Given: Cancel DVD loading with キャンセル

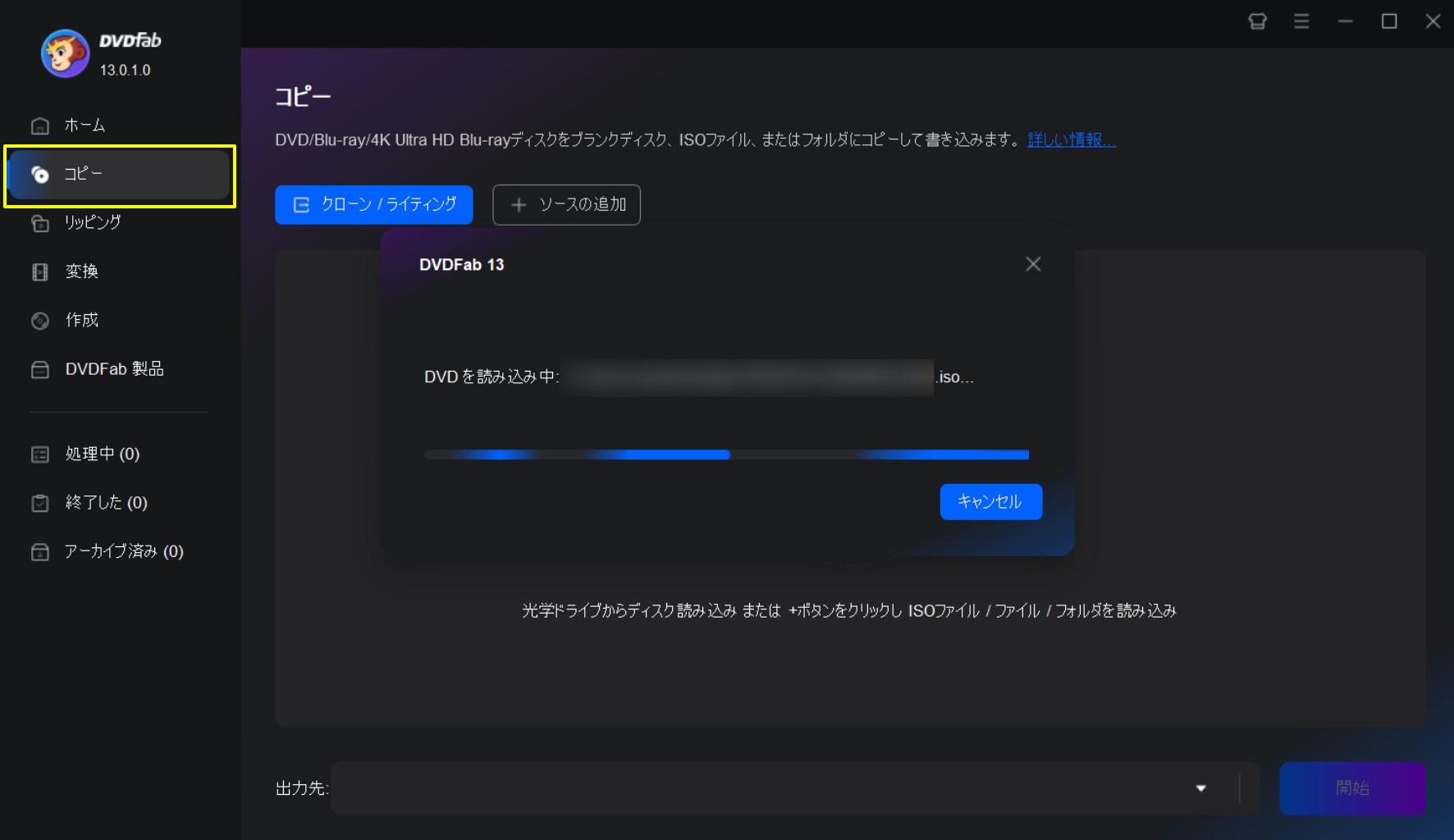Looking at the screenshot, I should 991,501.
